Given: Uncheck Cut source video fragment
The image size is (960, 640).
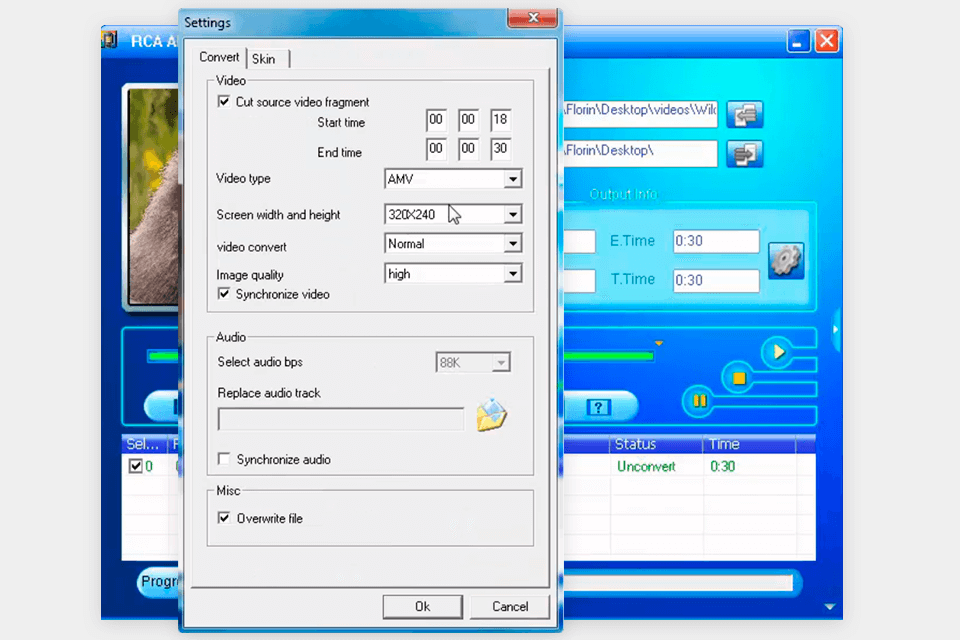Looking at the screenshot, I should [x=224, y=102].
